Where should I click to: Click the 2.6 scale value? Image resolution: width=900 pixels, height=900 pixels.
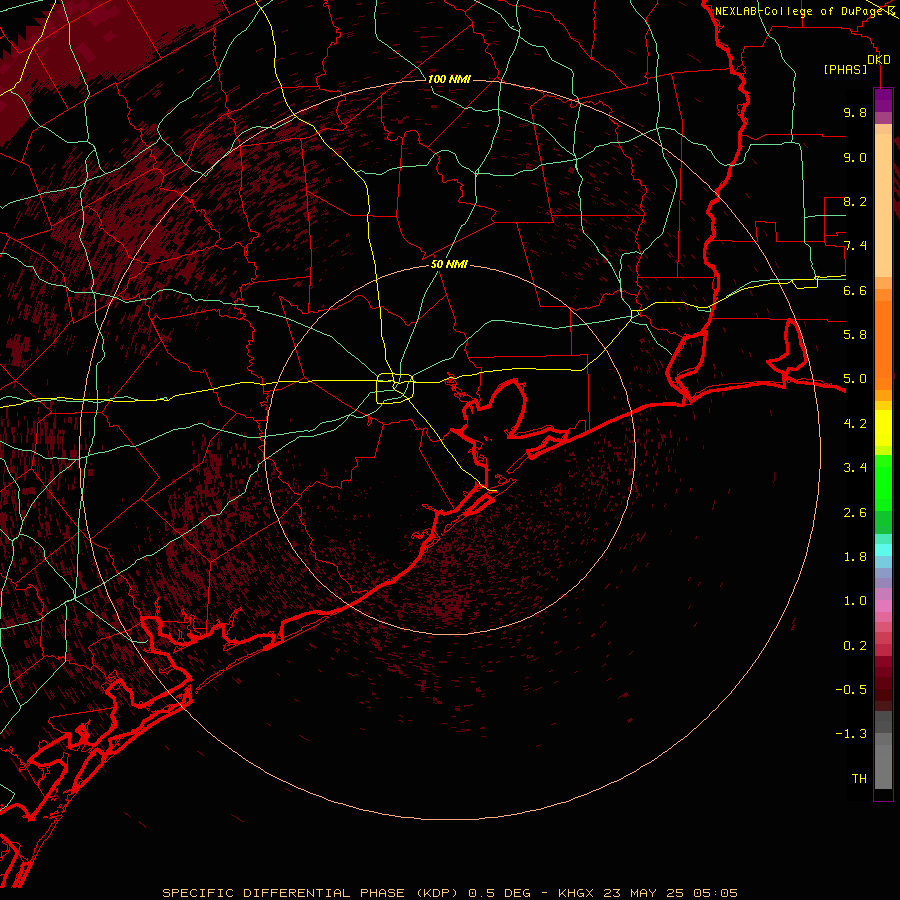[x=855, y=513]
